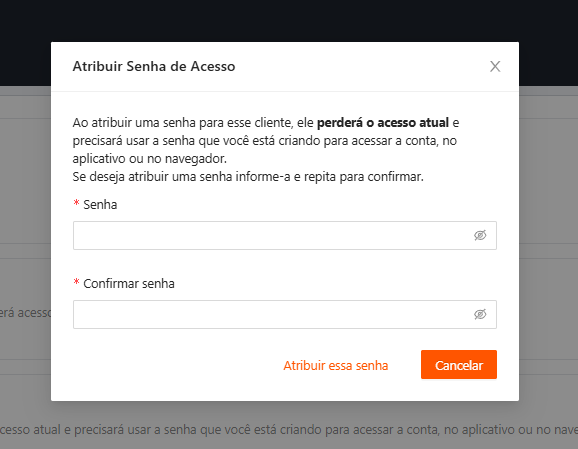Image resolution: width=578 pixels, height=449 pixels.
Task: Click the dialog title Atribuir Senha de Acesso
Action: tap(154, 66)
